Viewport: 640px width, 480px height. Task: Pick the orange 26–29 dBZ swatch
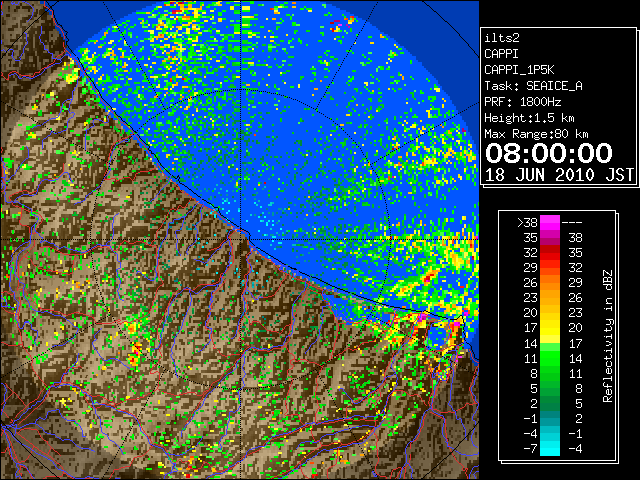(x=550, y=283)
